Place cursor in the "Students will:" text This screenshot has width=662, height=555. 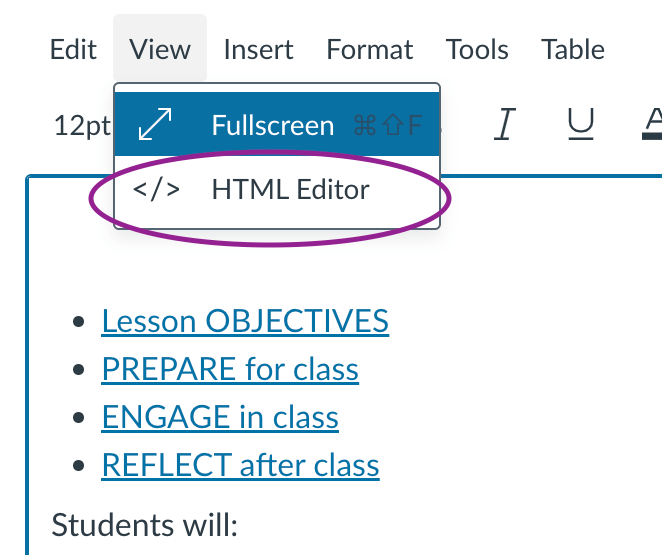(144, 524)
